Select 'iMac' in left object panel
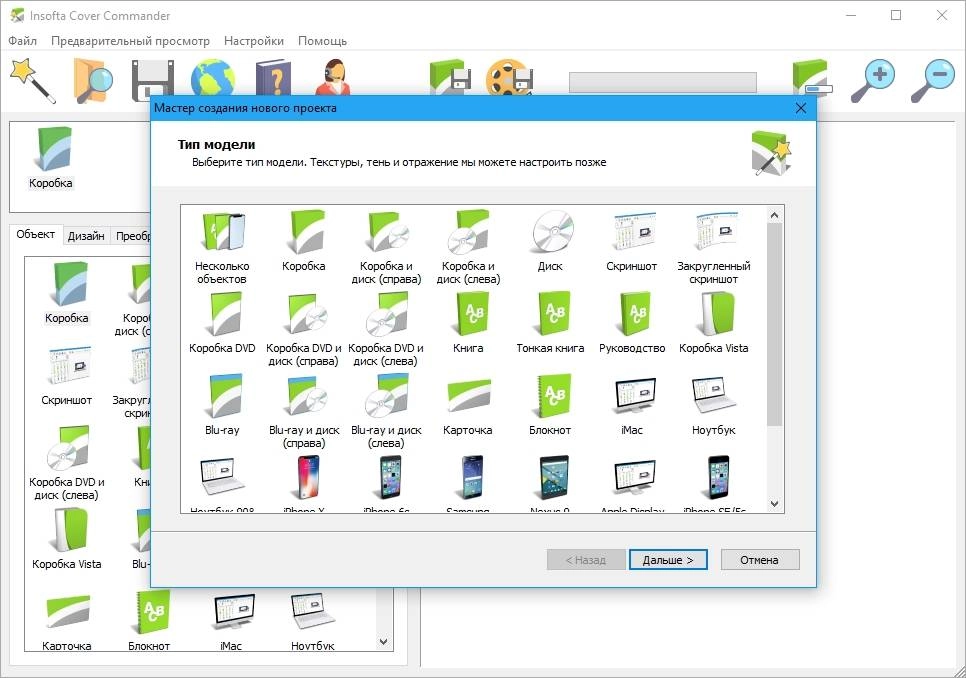This screenshot has width=966, height=678. pyautogui.click(x=231, y=622)
